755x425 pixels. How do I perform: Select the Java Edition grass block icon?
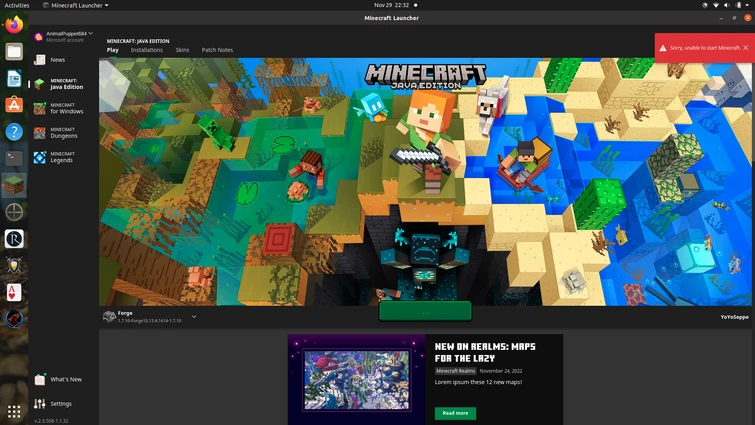coord(39,84)
